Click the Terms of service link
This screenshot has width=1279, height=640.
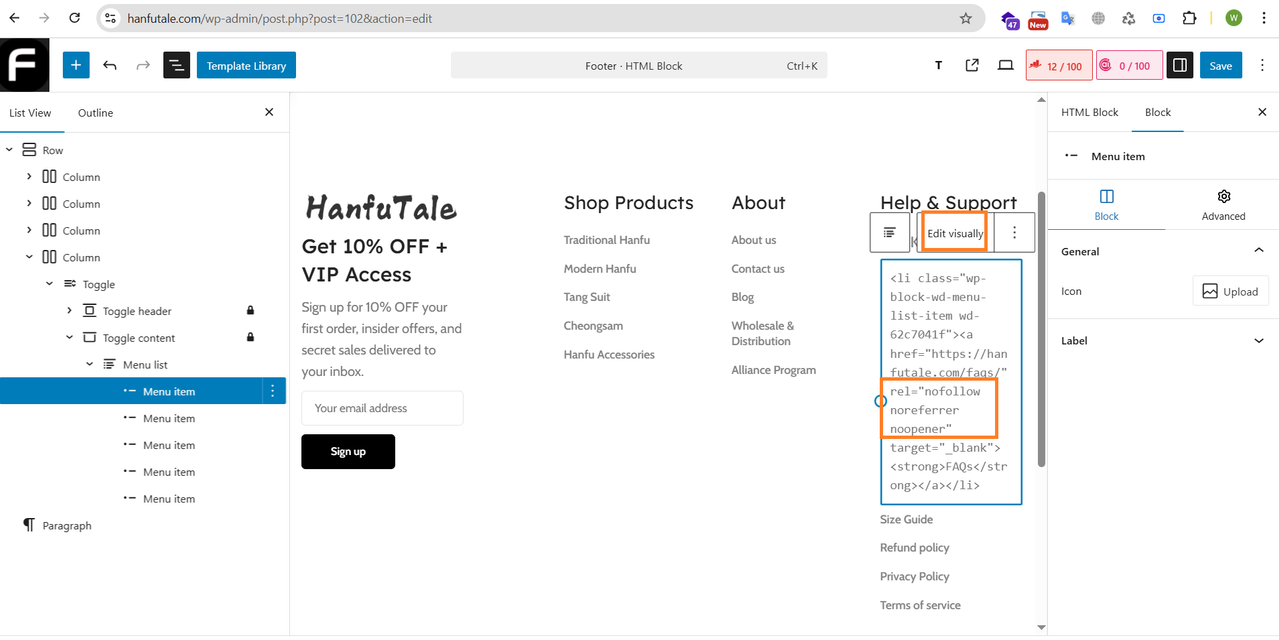[920, 605]
